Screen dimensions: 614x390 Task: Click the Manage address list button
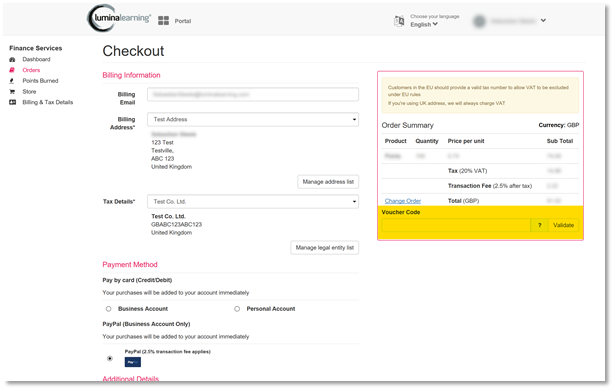(328, 182)
